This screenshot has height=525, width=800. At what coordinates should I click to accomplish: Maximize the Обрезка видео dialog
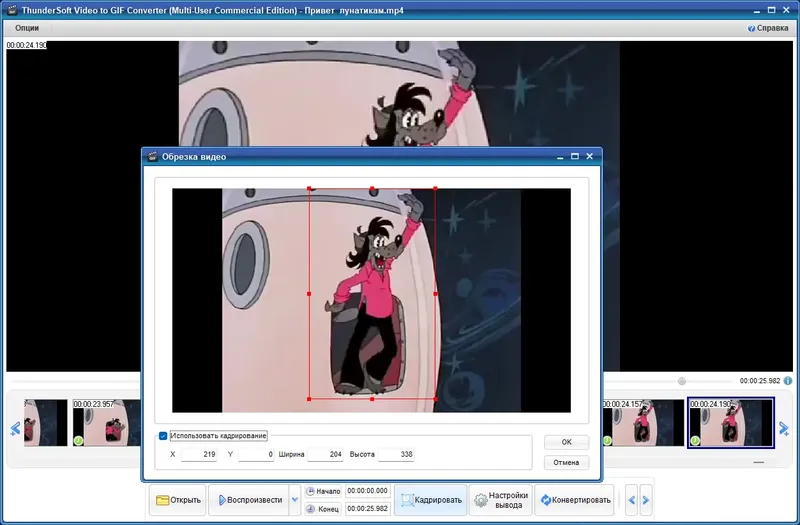tap(574, 156)
